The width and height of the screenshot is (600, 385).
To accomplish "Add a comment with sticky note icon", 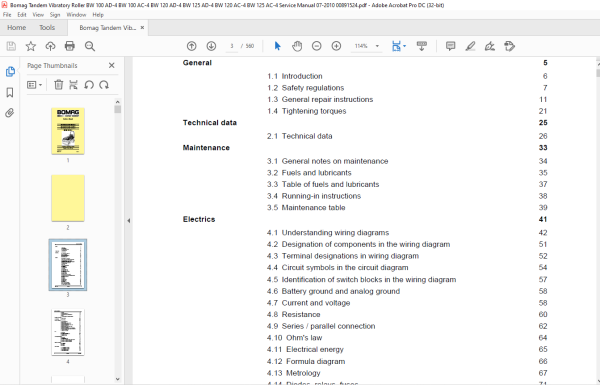I will tap(451, 46).
